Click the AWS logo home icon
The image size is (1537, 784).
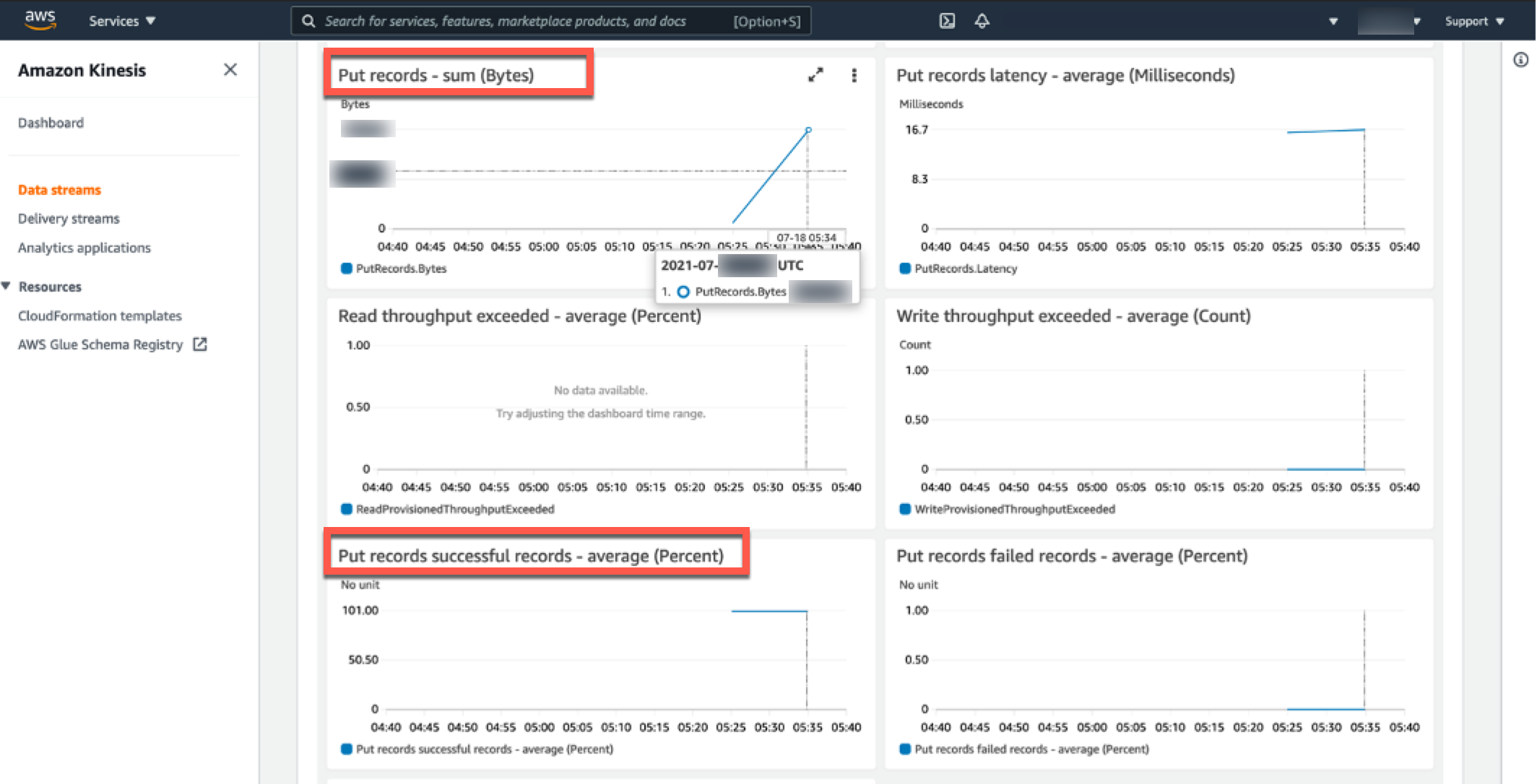[x=40, y=20]
